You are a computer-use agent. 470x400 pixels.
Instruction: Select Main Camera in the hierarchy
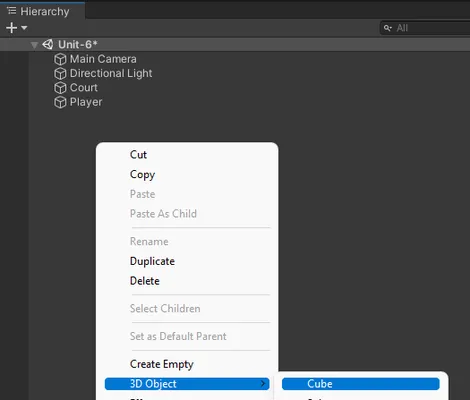coord(103,59)
